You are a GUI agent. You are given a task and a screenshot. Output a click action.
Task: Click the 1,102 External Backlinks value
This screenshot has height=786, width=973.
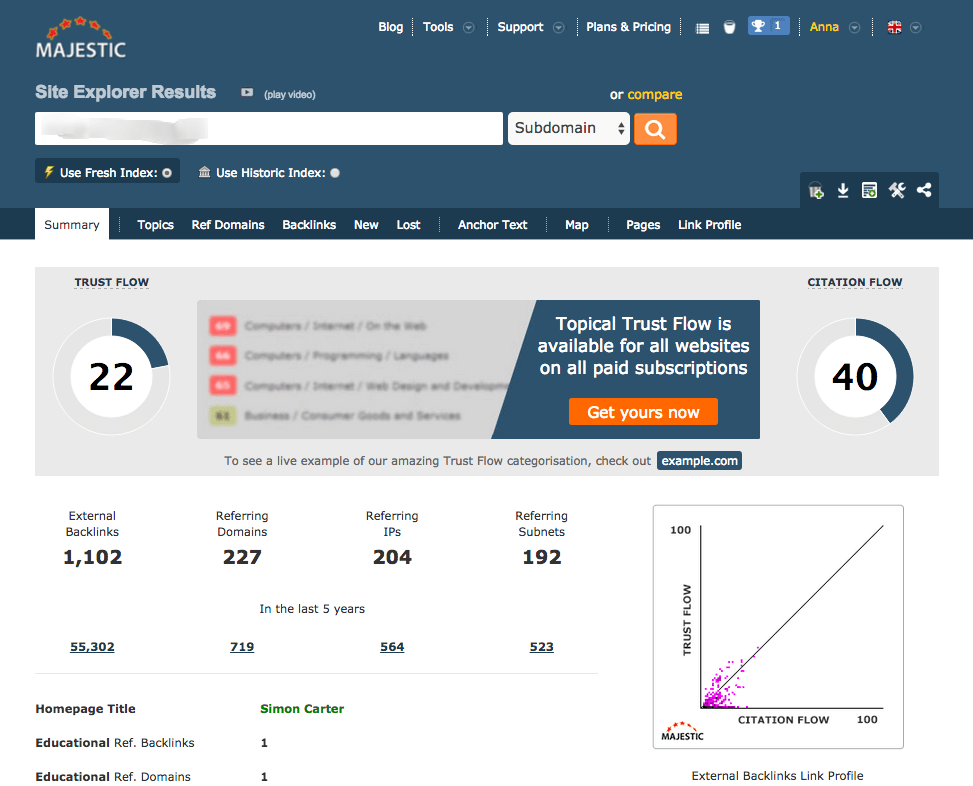tap(92, 556)
